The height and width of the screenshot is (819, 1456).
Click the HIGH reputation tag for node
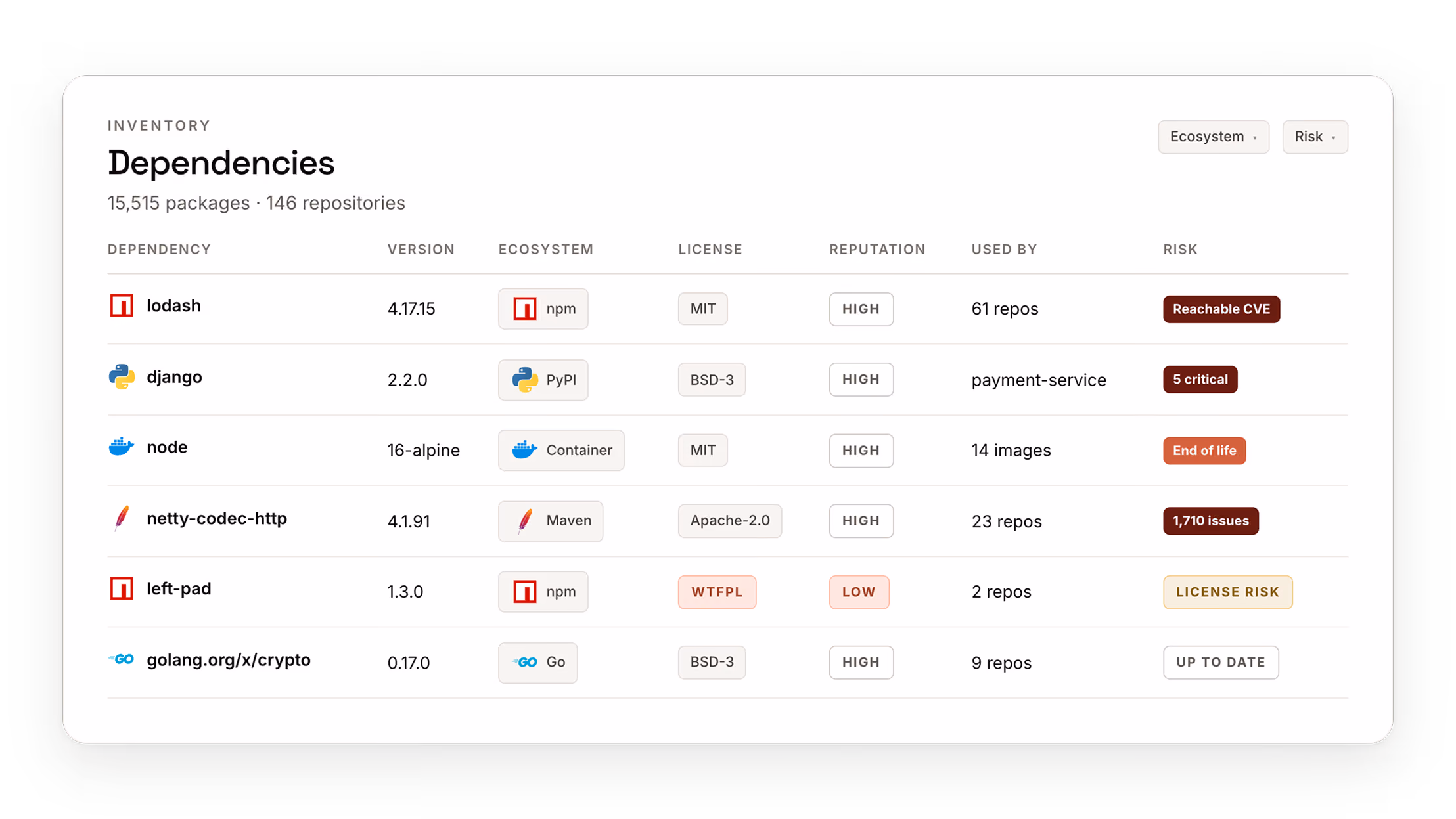861,451
